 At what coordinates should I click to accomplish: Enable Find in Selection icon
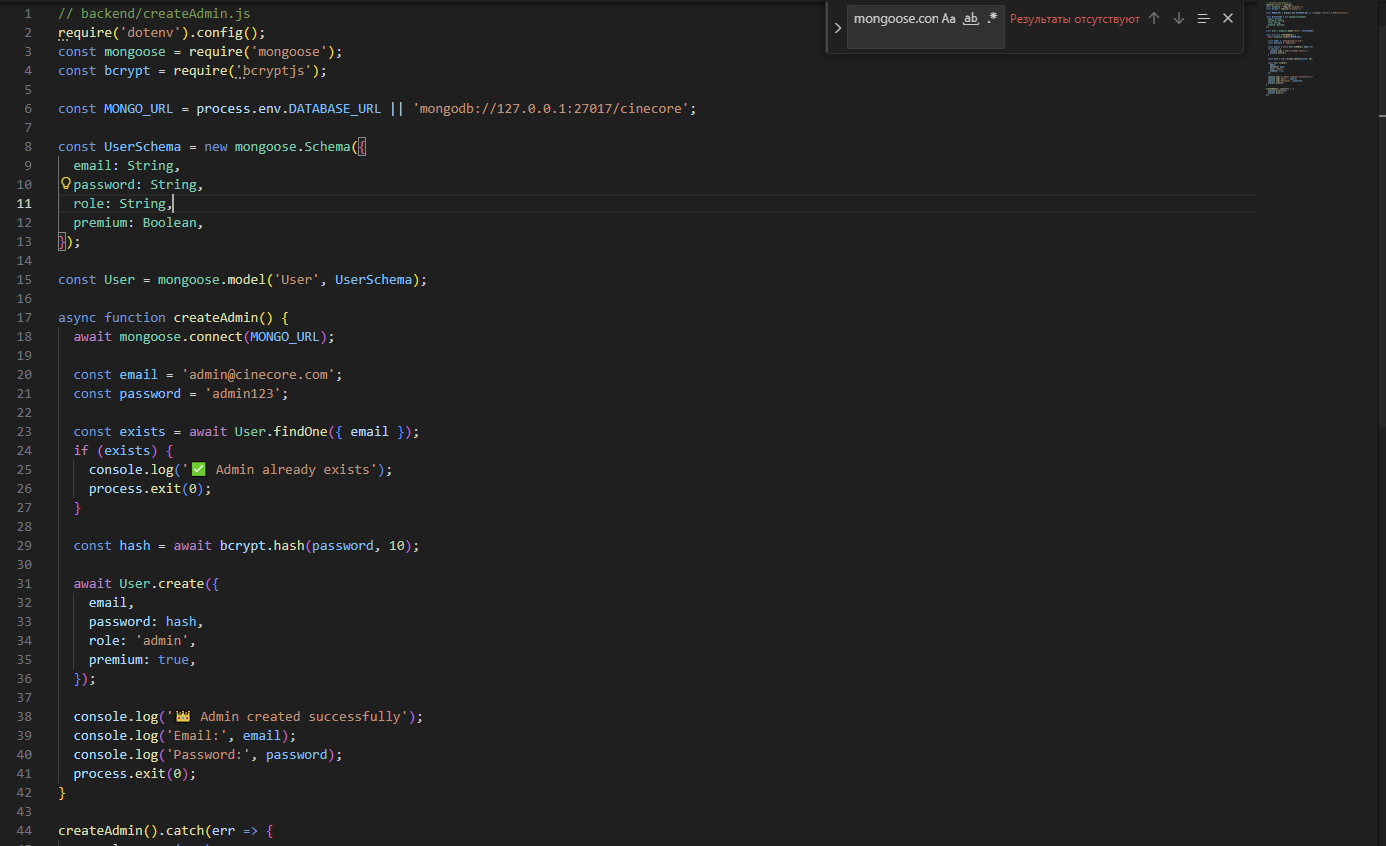pyautogui.click(x=1203, y=18)
